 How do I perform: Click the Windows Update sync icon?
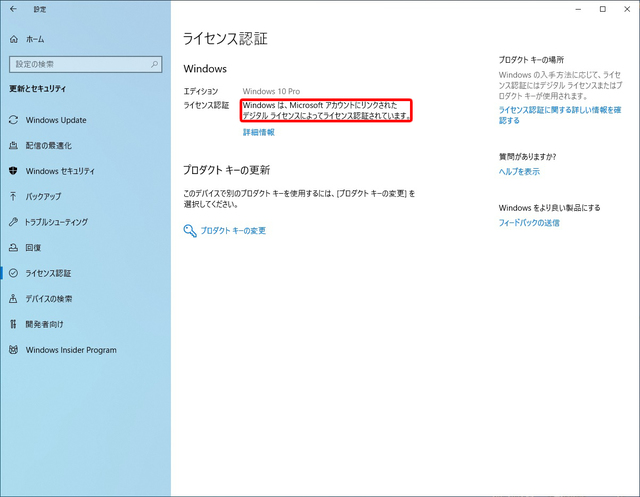click(13, 120)
